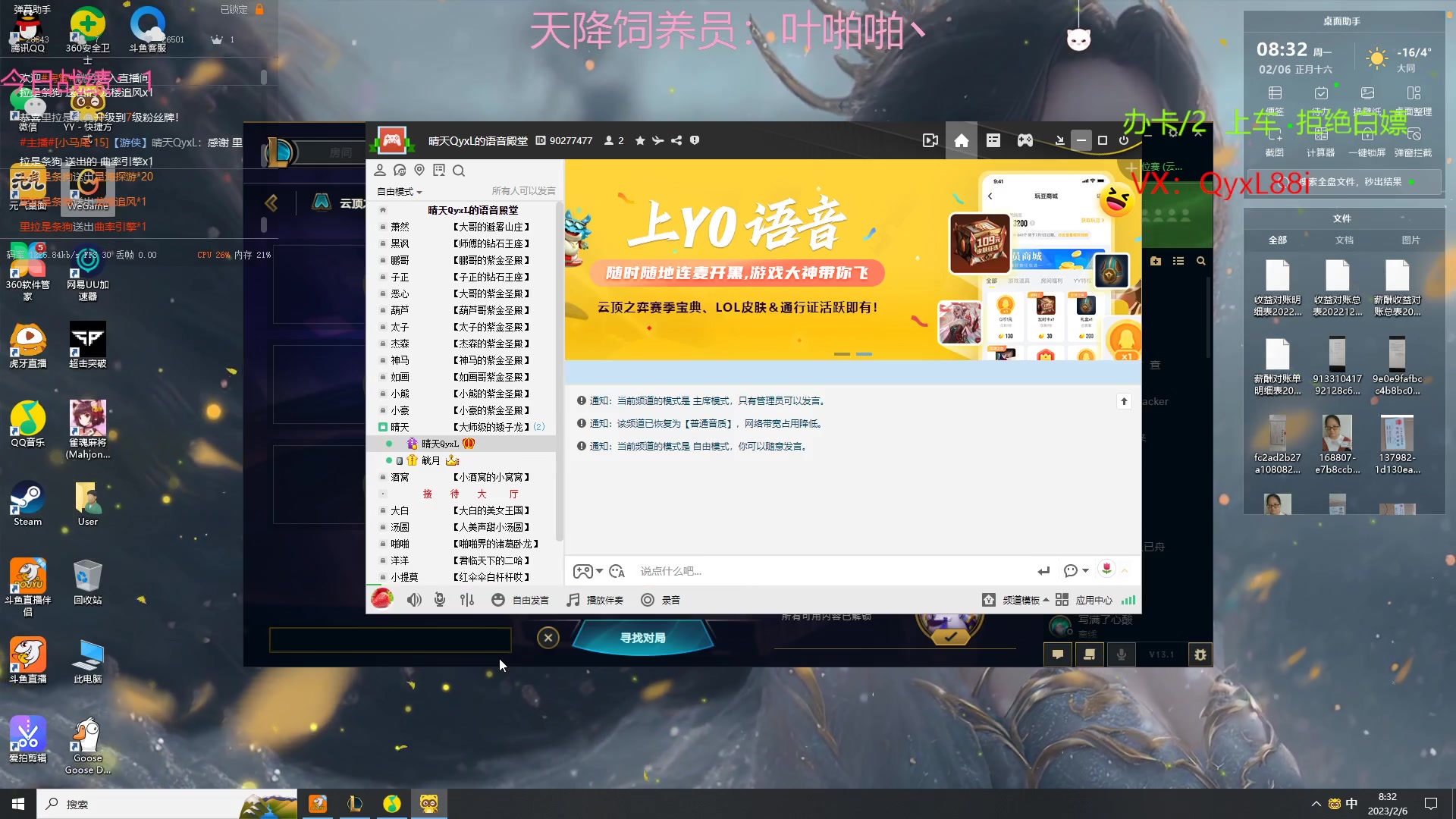Open the channel bulletin board icon
The height and width of the screenshot is (819, 1456).
tap(439, 170)
